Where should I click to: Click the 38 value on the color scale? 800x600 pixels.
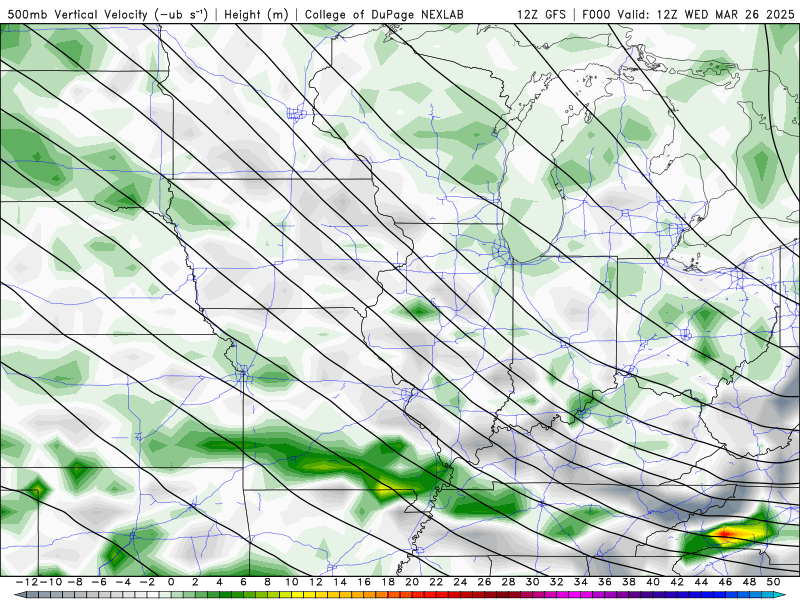[629, 582]
